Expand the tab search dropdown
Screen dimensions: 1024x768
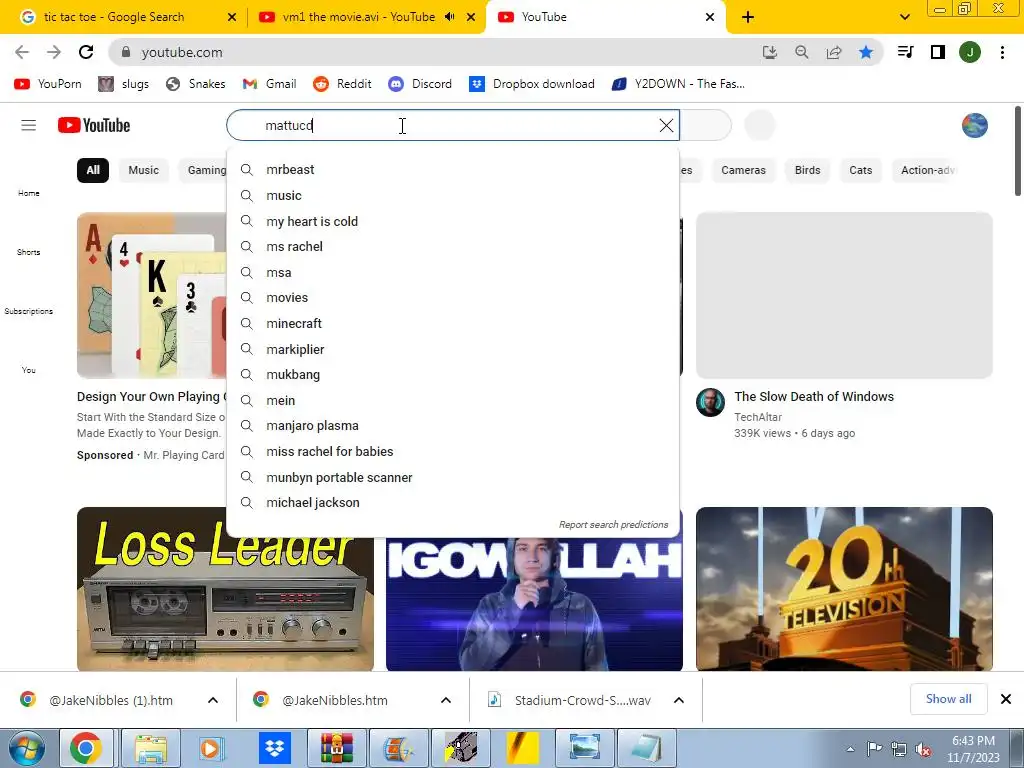pos(904,17)
